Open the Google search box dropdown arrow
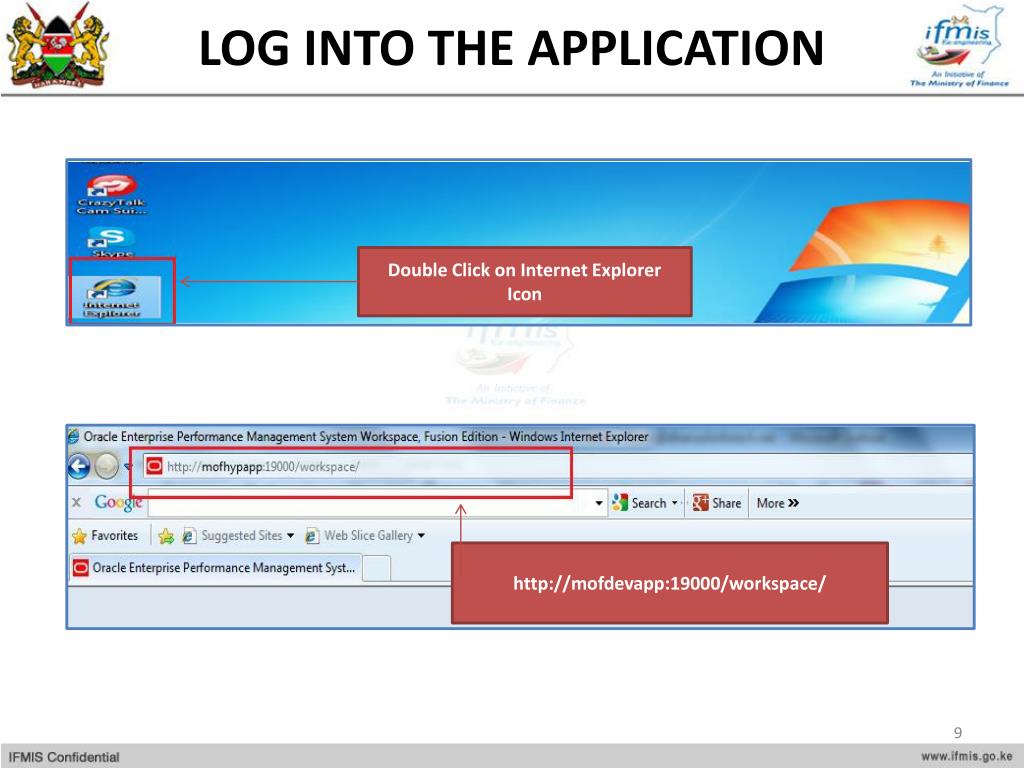This screenshot has height=768, width=1024. click(599, 504)
